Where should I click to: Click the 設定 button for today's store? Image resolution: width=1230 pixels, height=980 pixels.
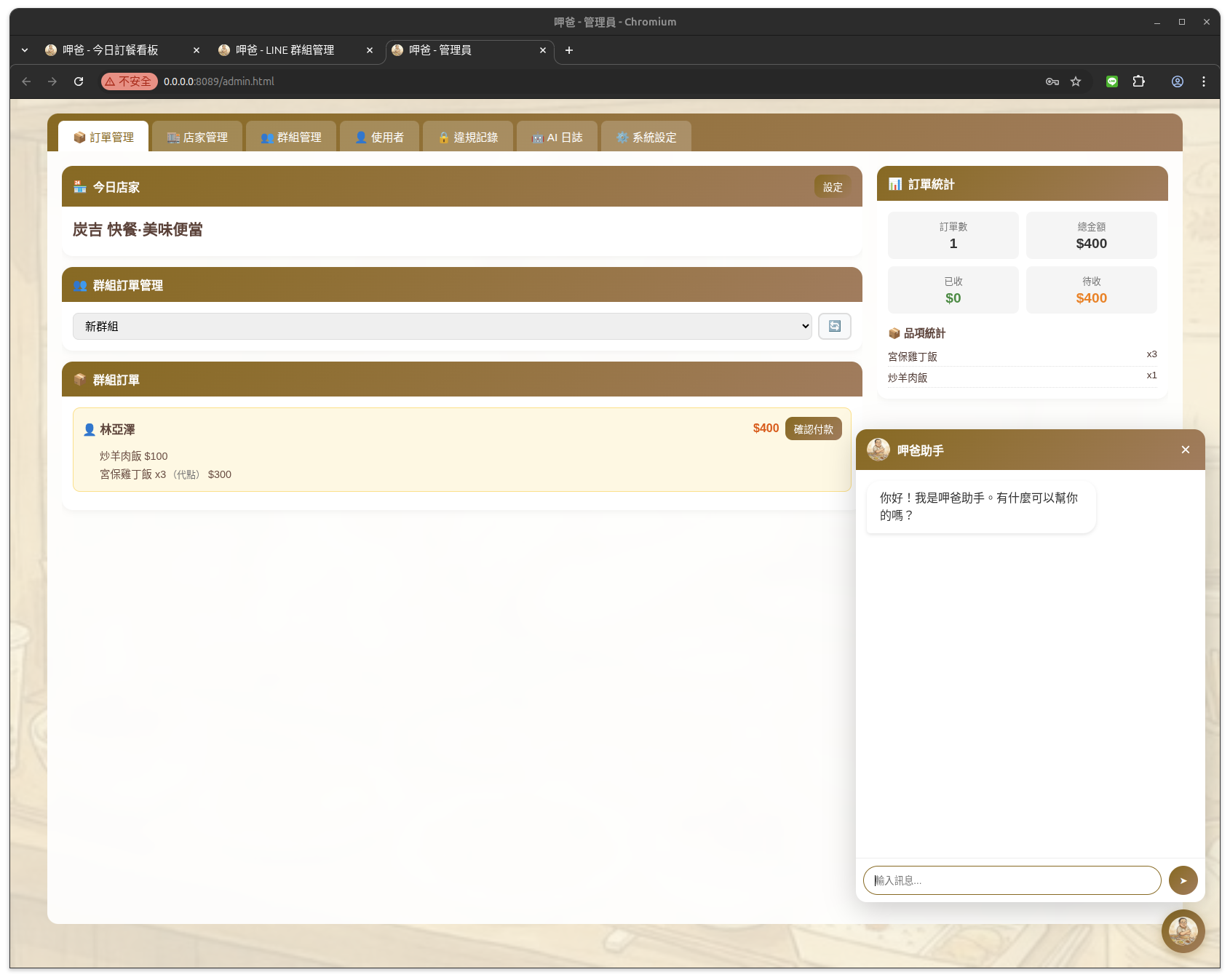pyautogui.click(x=832, y=187)
